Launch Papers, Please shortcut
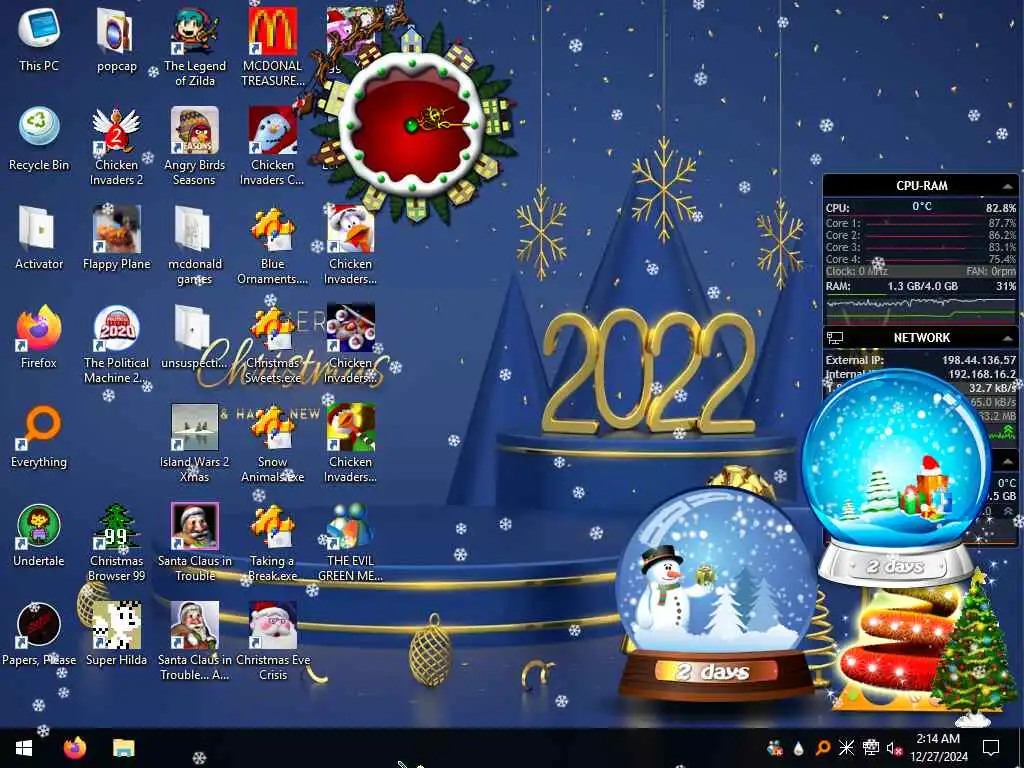This screenshot has width=1024, height=768. pos(39,633)
